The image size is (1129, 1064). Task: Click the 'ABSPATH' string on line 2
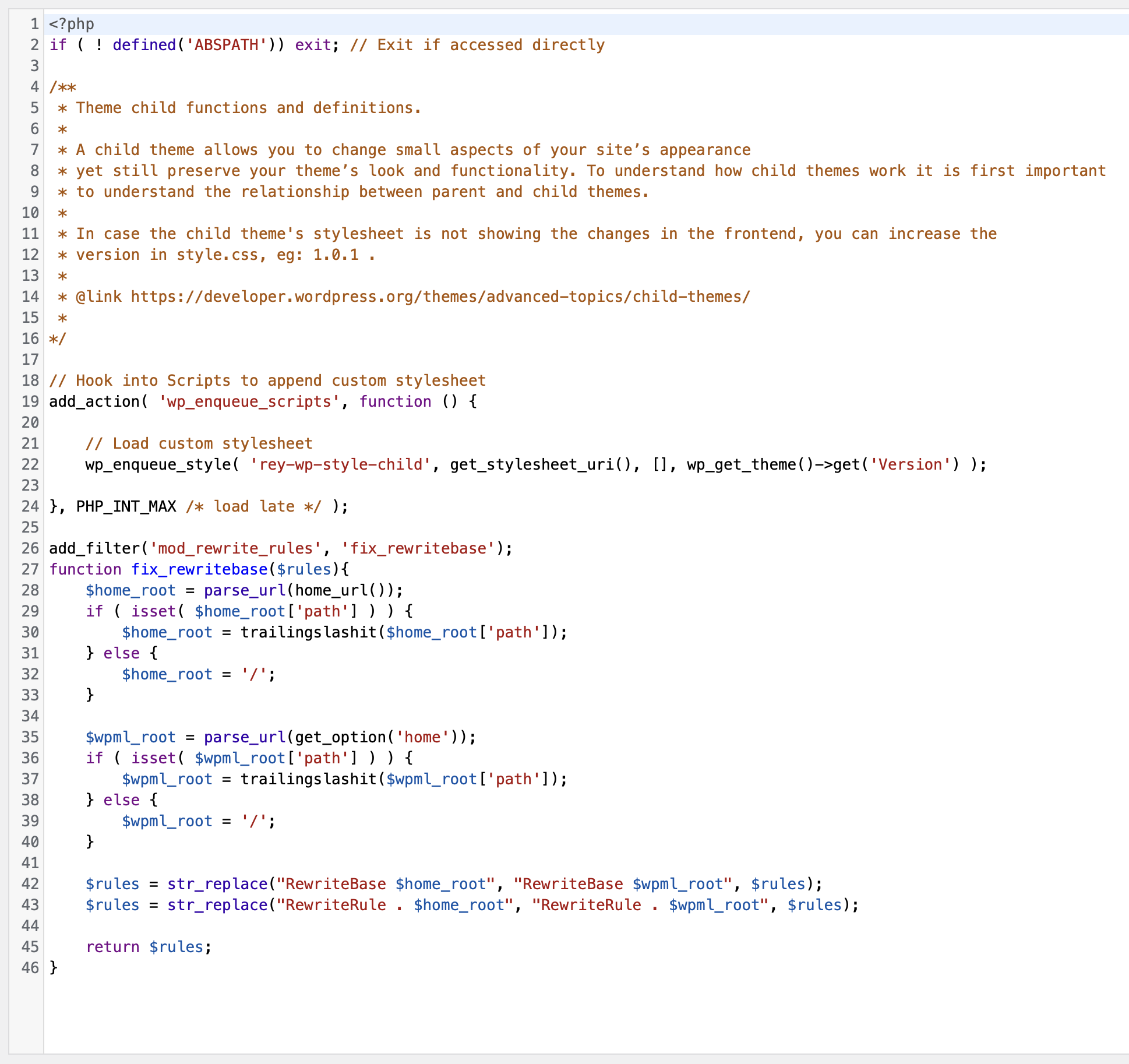point(226,45)
